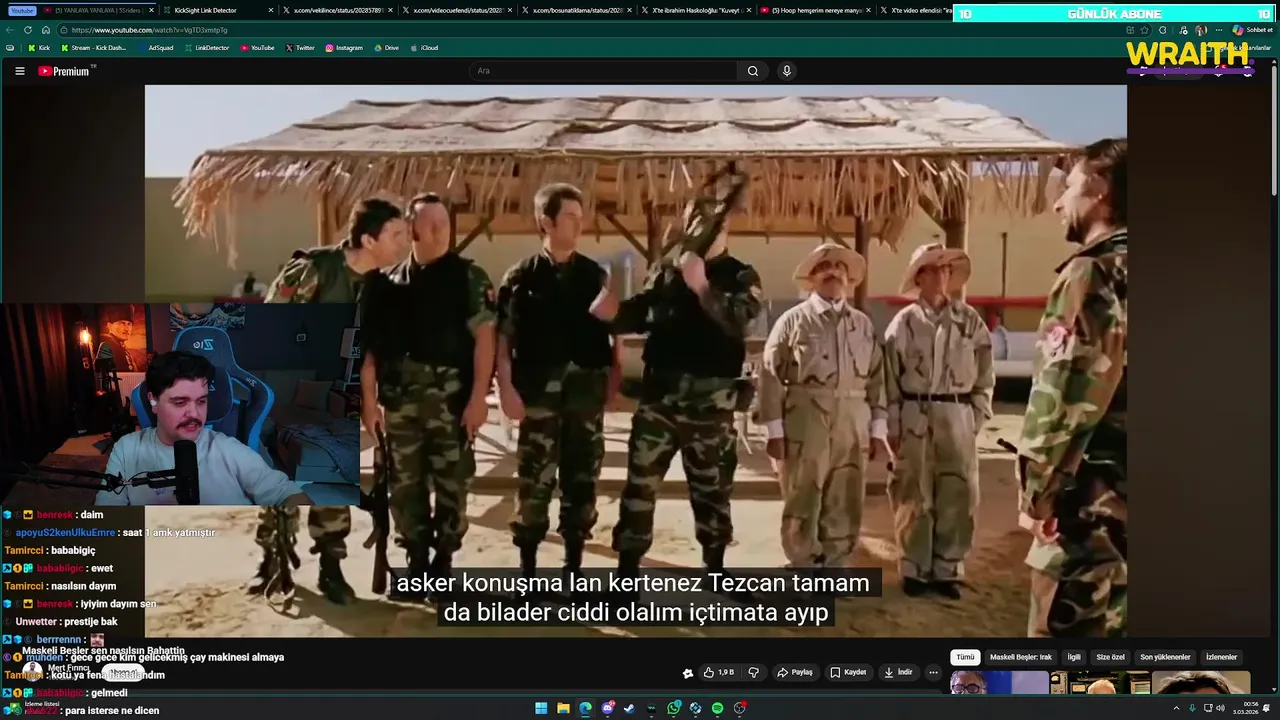The height and width of the screenshot is (720, 1280).
Task: Select the İzlenenler filter chip
Action: (x=1222, y=657)
